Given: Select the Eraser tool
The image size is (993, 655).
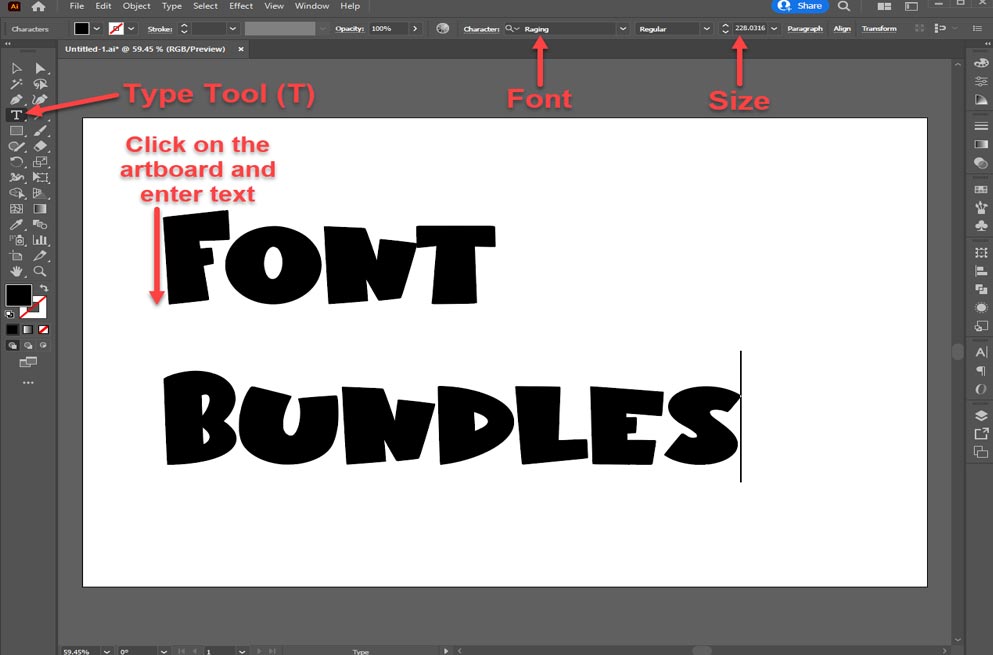Looking at the screenshot, I should pyautogui.click(x=40, y=146).
